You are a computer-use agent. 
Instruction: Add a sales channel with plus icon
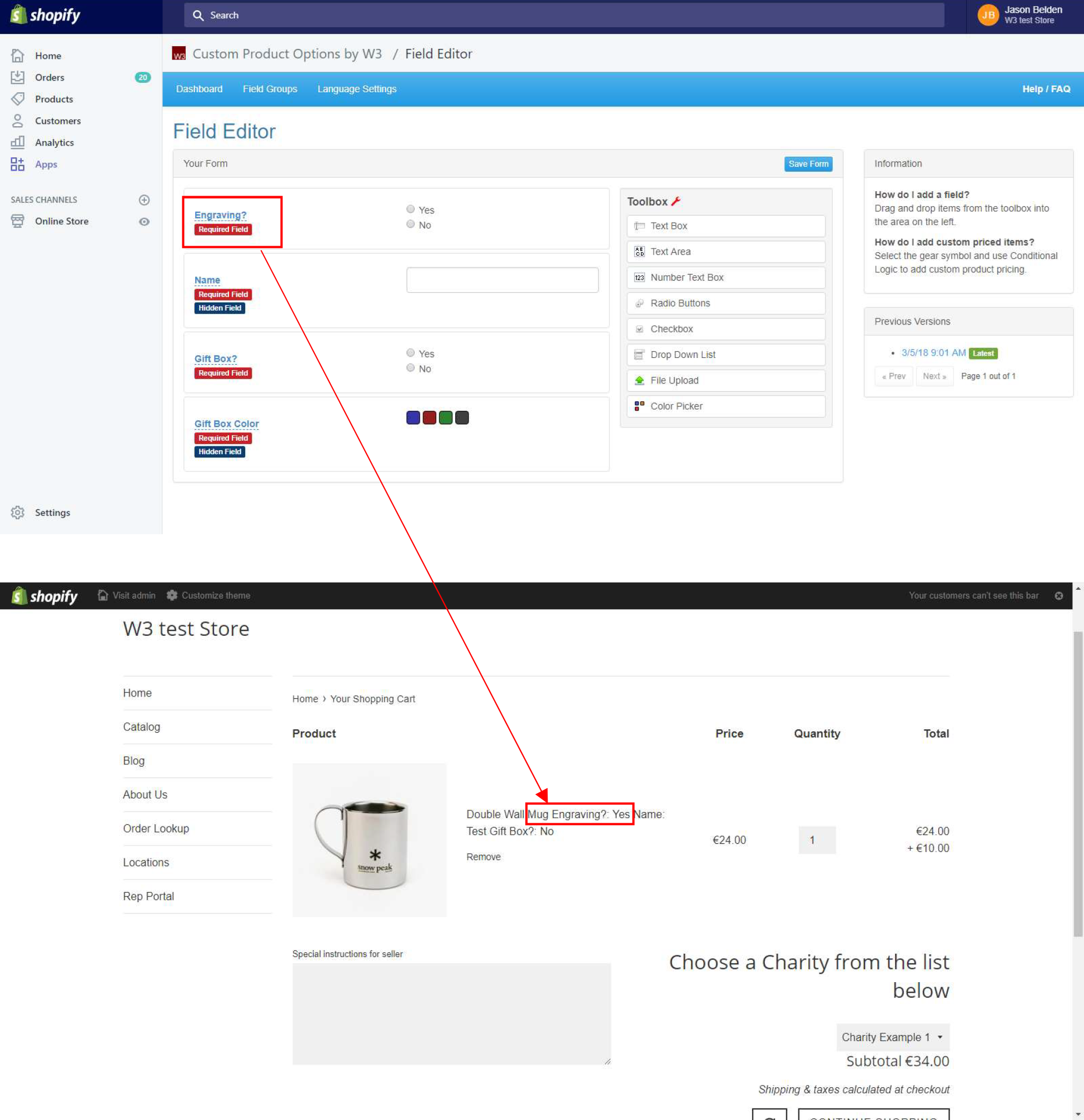144,200
